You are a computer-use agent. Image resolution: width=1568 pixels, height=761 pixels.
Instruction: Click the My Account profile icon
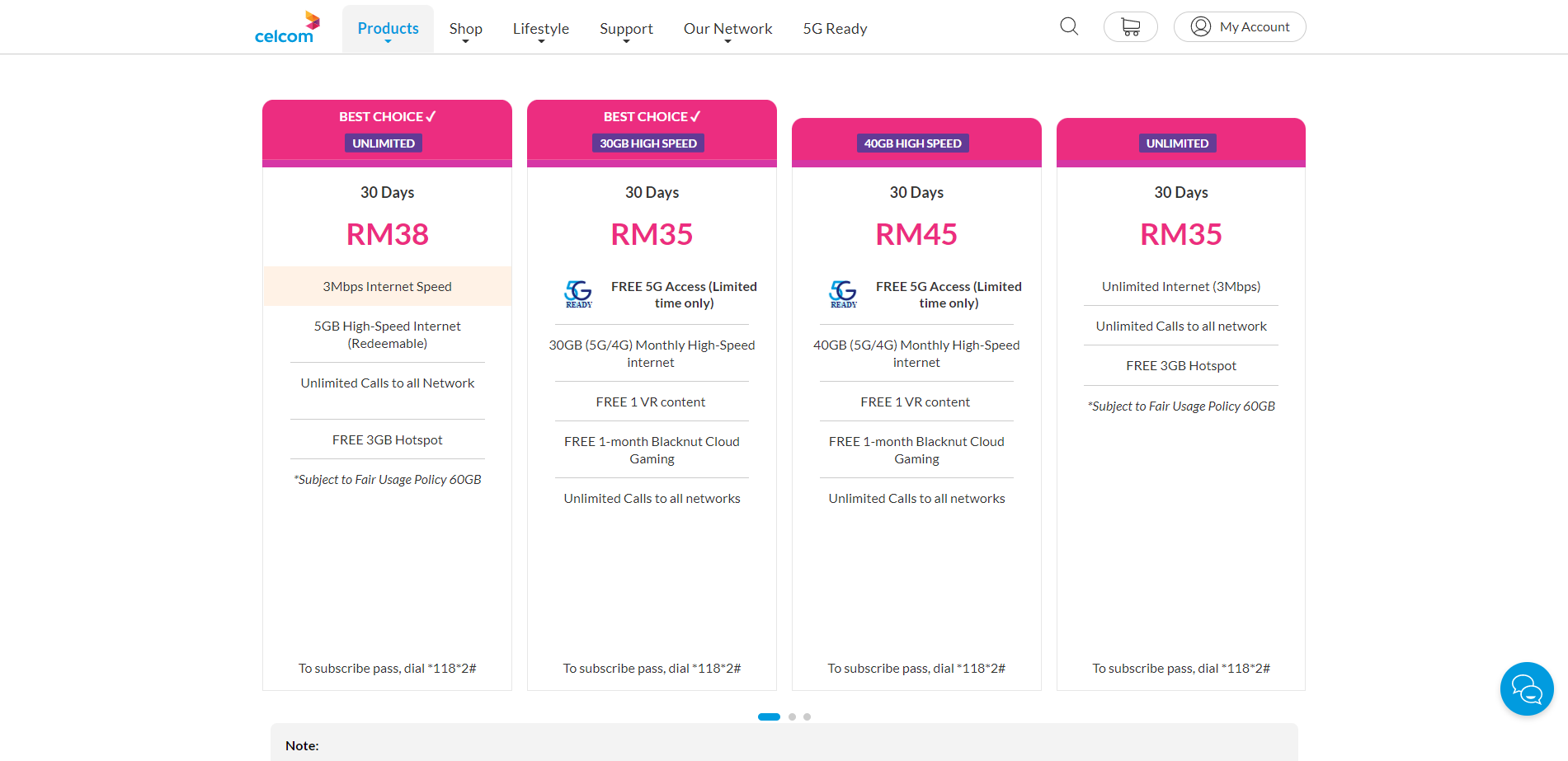tap(1202, 26)
